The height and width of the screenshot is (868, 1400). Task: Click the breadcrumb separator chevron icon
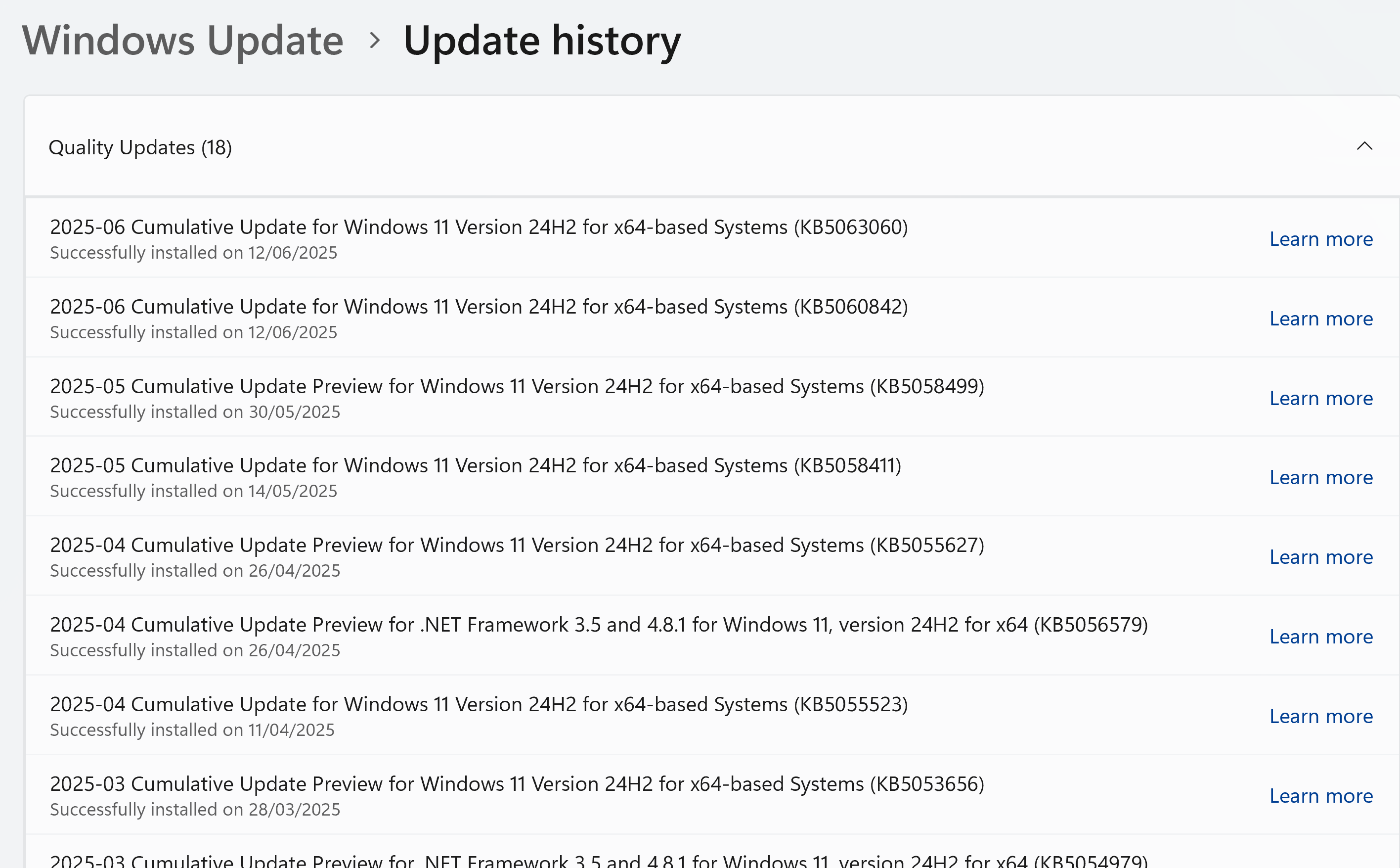[375, 41]
